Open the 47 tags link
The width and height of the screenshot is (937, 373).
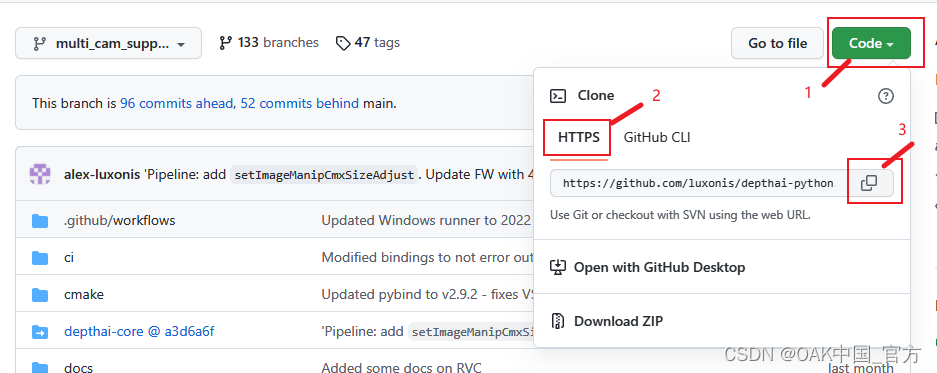coord(368,43)
